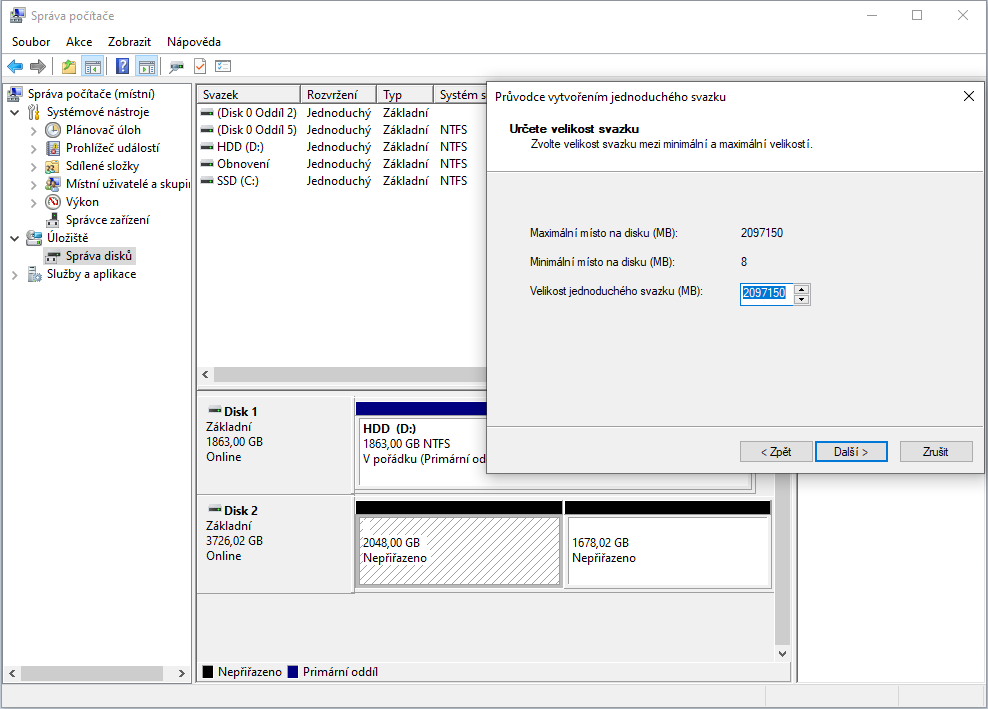Click the blue question mark Help icon

[x=122, y=66]
